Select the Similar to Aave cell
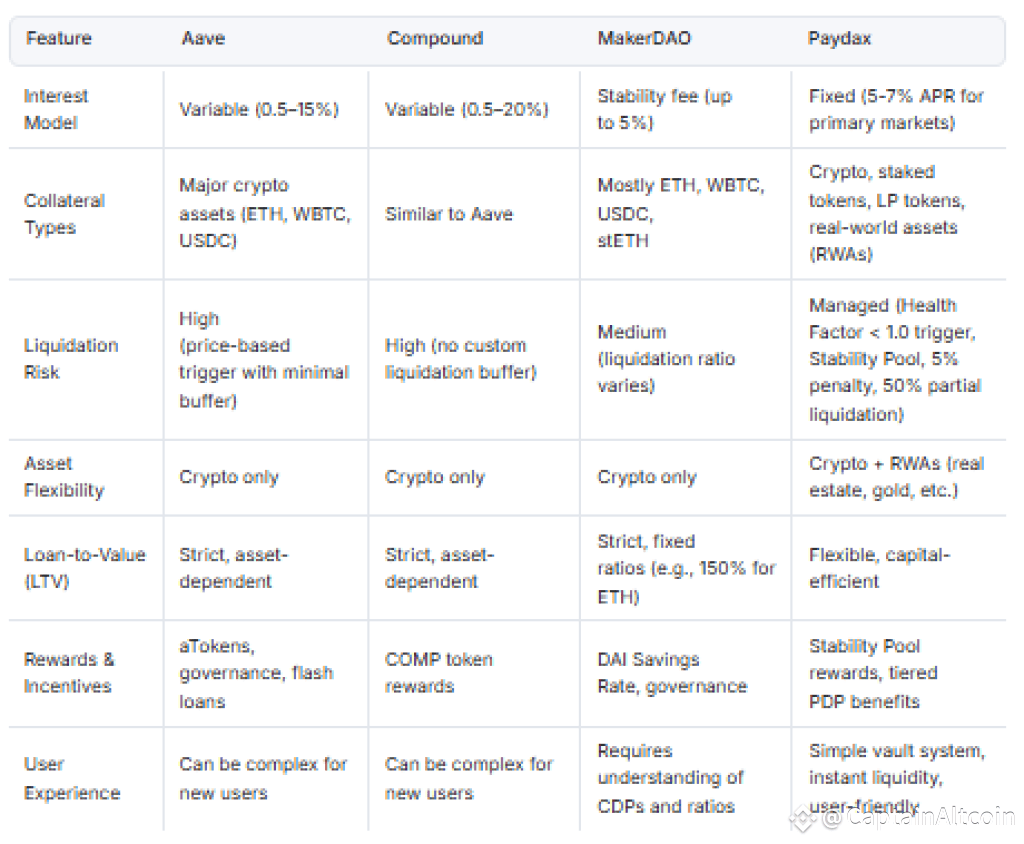This screenshot has width=1024, height=844. [x=449, y=214]
